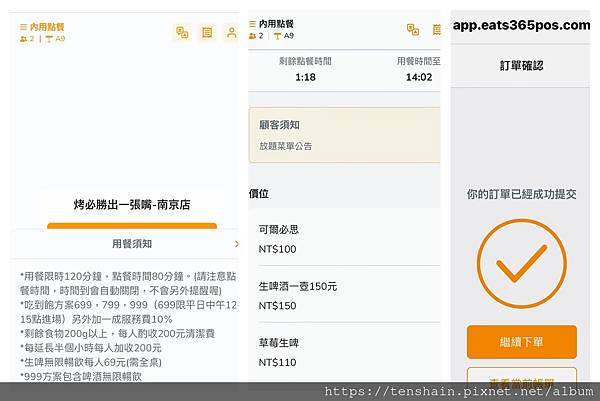This screenshot has height=401, width=600.
Task: Click 繼續下單 orange button
Action: click(x=522, y=342)
